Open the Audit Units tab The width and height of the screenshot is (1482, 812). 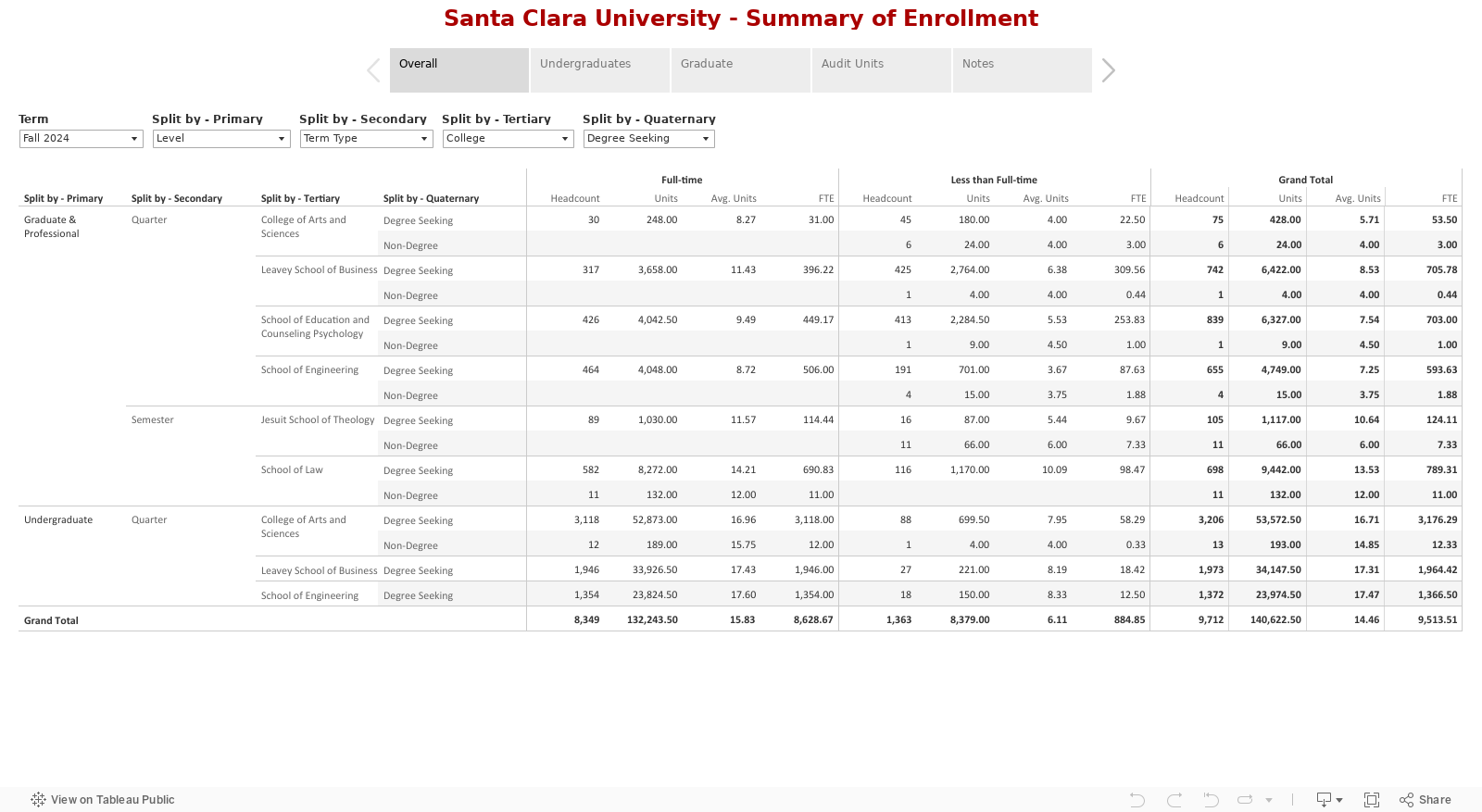[882, 70]
